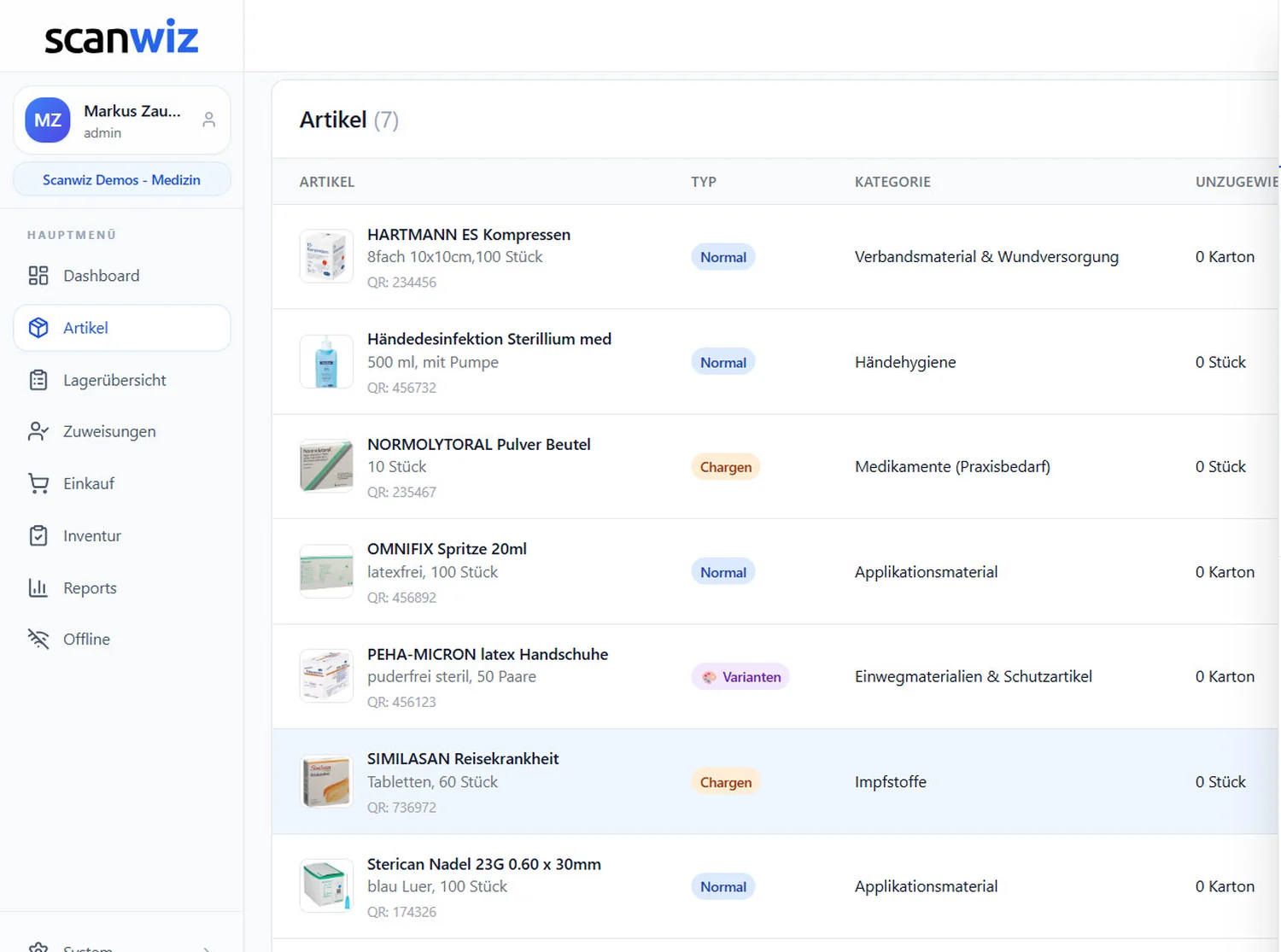Open HARTMANN ES Kompressen product thumbnail

tap(326, 256)
